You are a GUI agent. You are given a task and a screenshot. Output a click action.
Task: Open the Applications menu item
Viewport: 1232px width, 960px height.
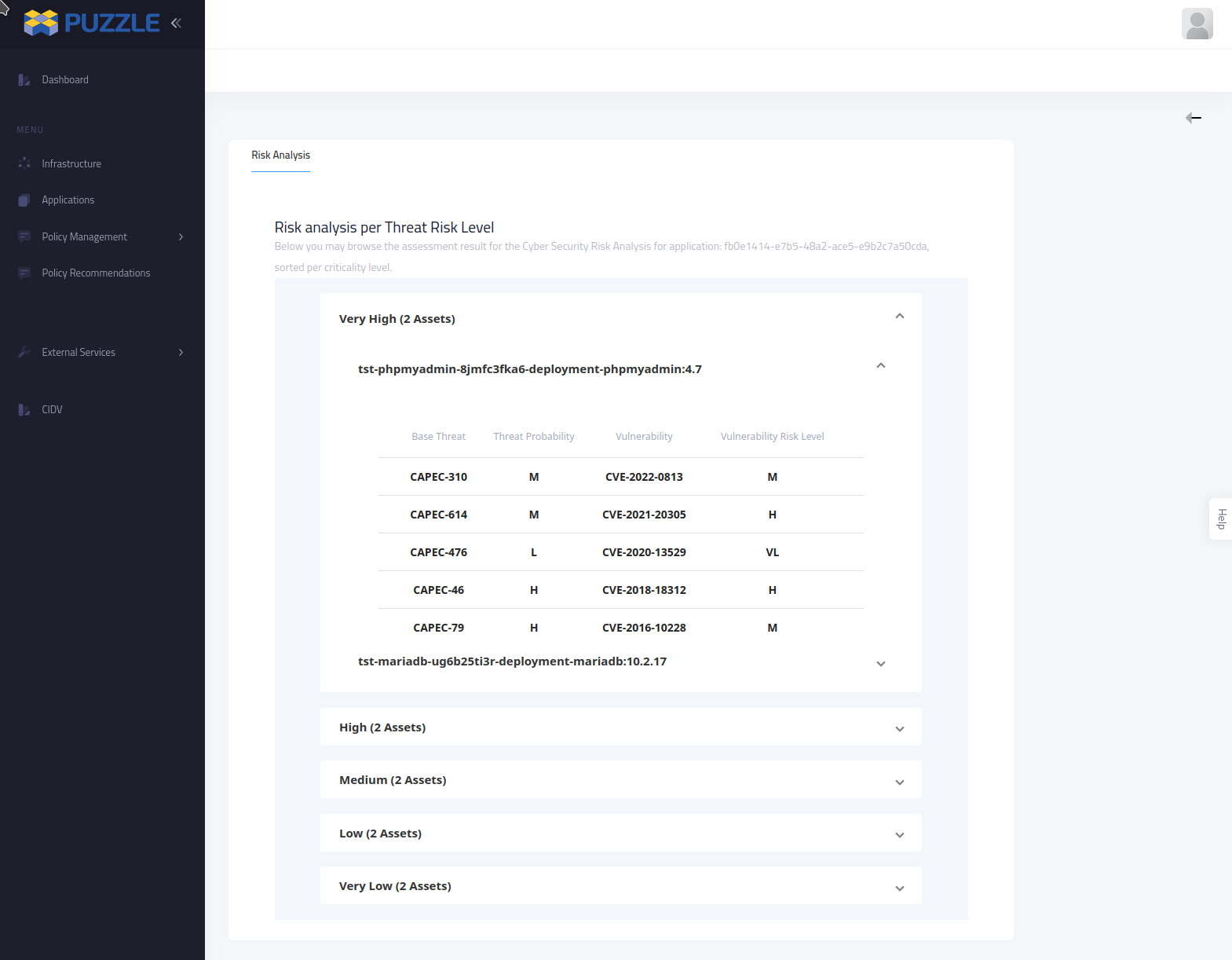(68, 200)
